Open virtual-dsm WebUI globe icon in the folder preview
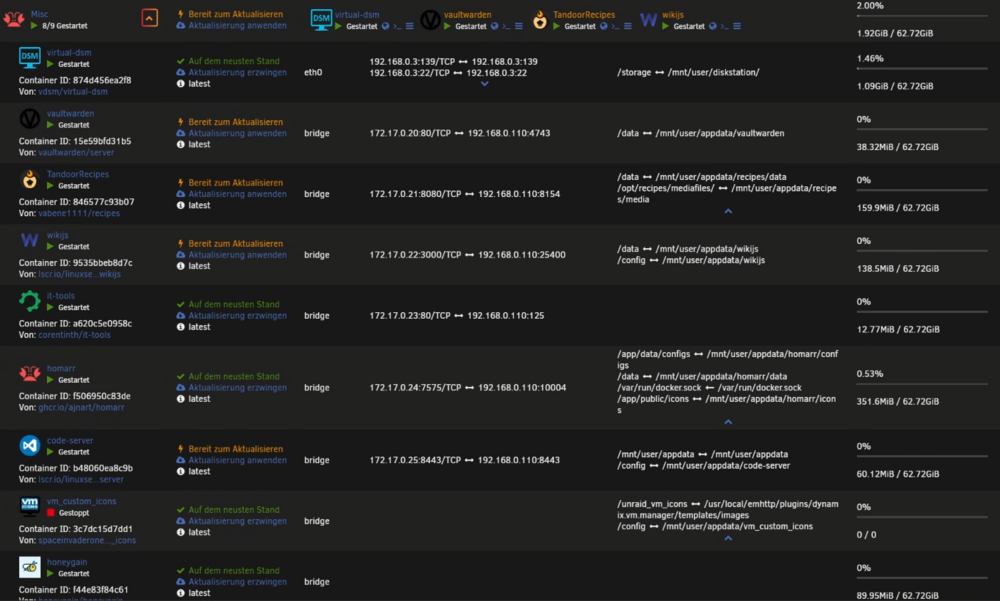 tap(385, 26)
